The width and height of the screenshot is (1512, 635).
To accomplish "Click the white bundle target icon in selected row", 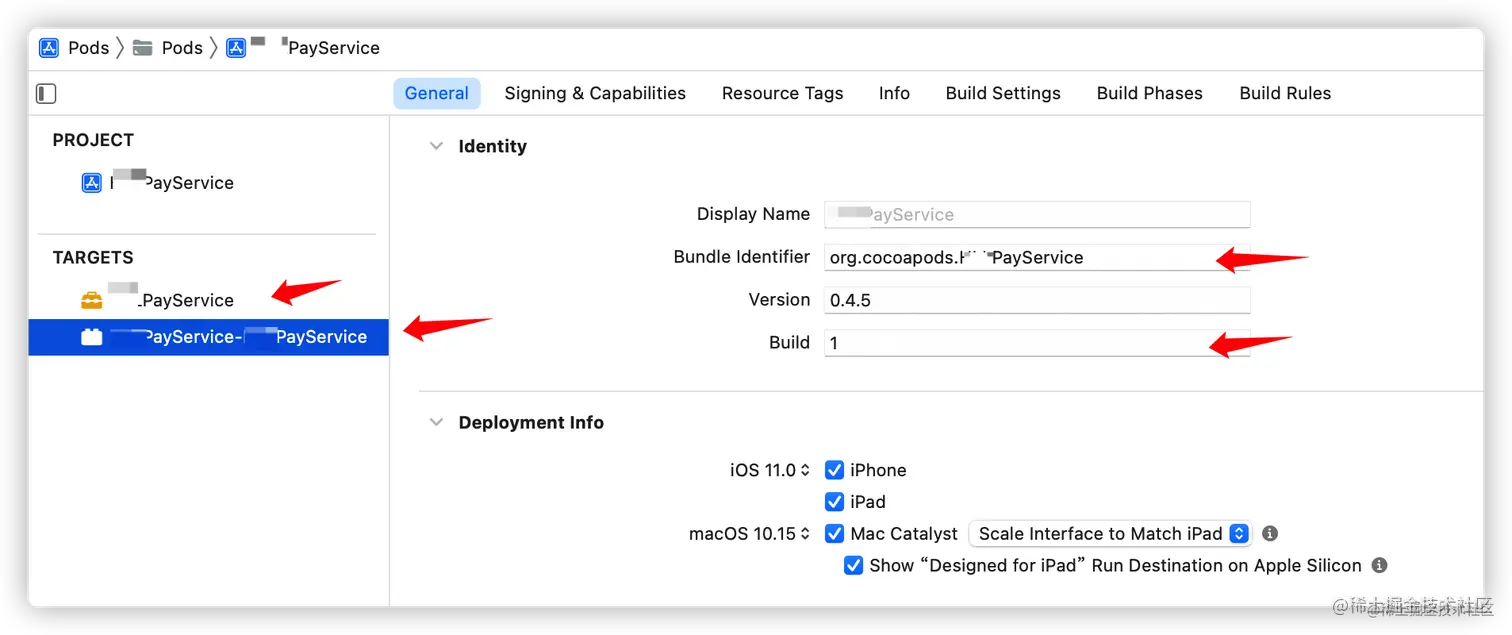I will pos(92,337).
